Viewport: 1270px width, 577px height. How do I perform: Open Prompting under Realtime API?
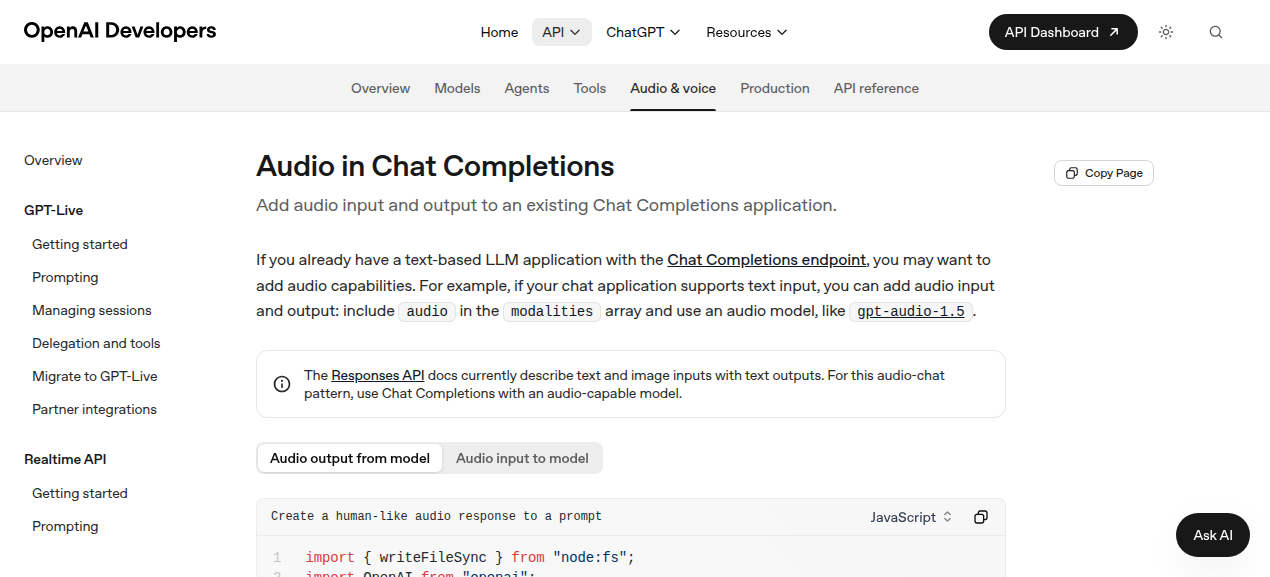pos(65,526)
